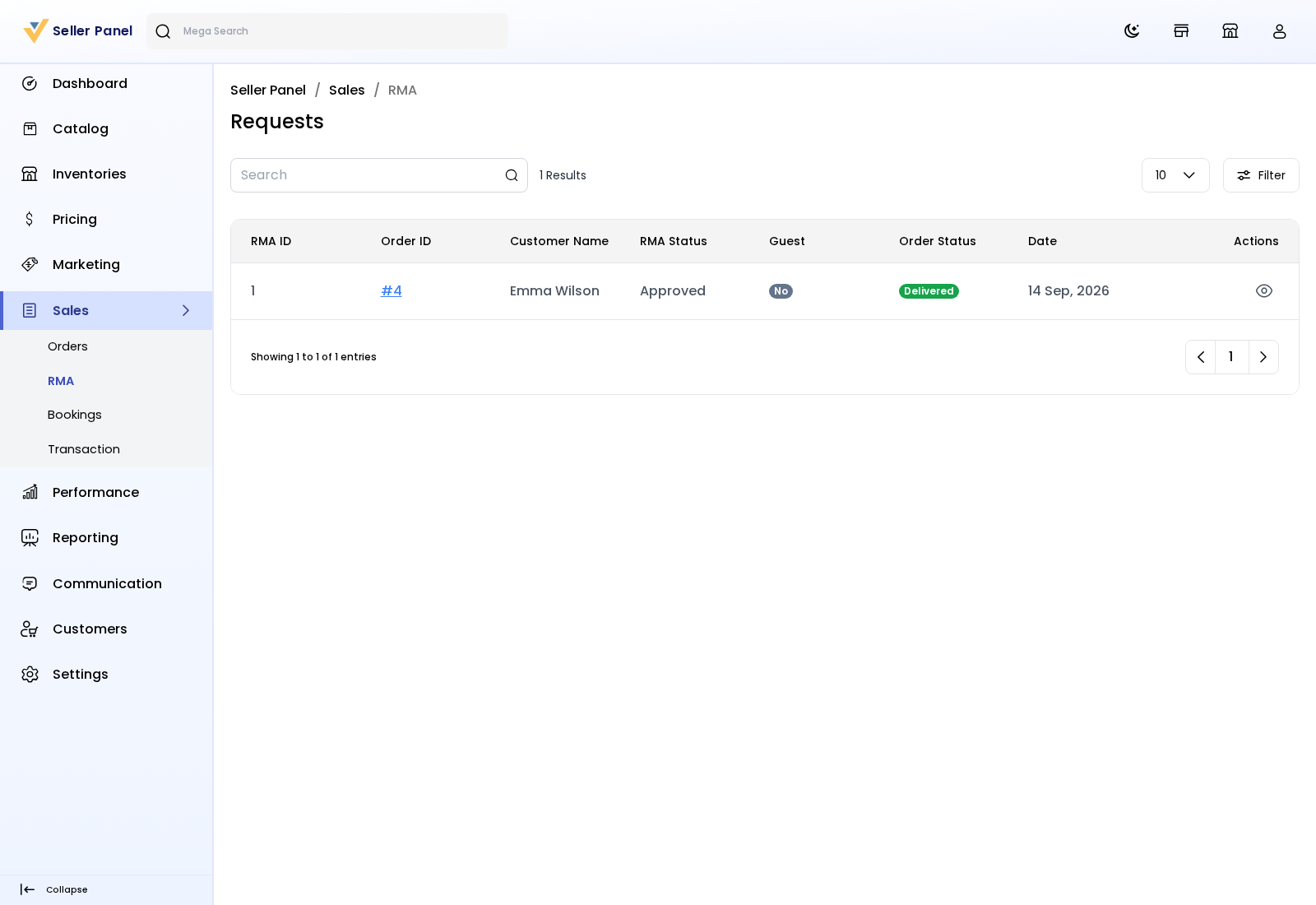Screen dimensions: 1316x905
Task: Click the customer name Emma Wilson
Action: pos(554,291)
